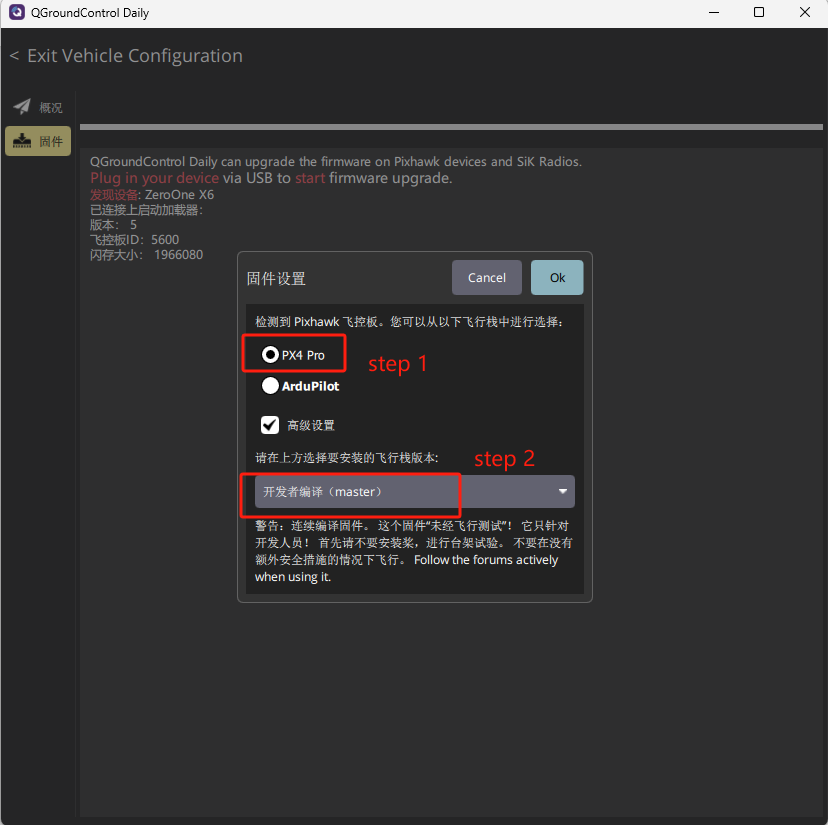The width and height of the screenshot is (828, 825).
Task: Minimize the QGroundControl Daily window
Action: point(714,12)
